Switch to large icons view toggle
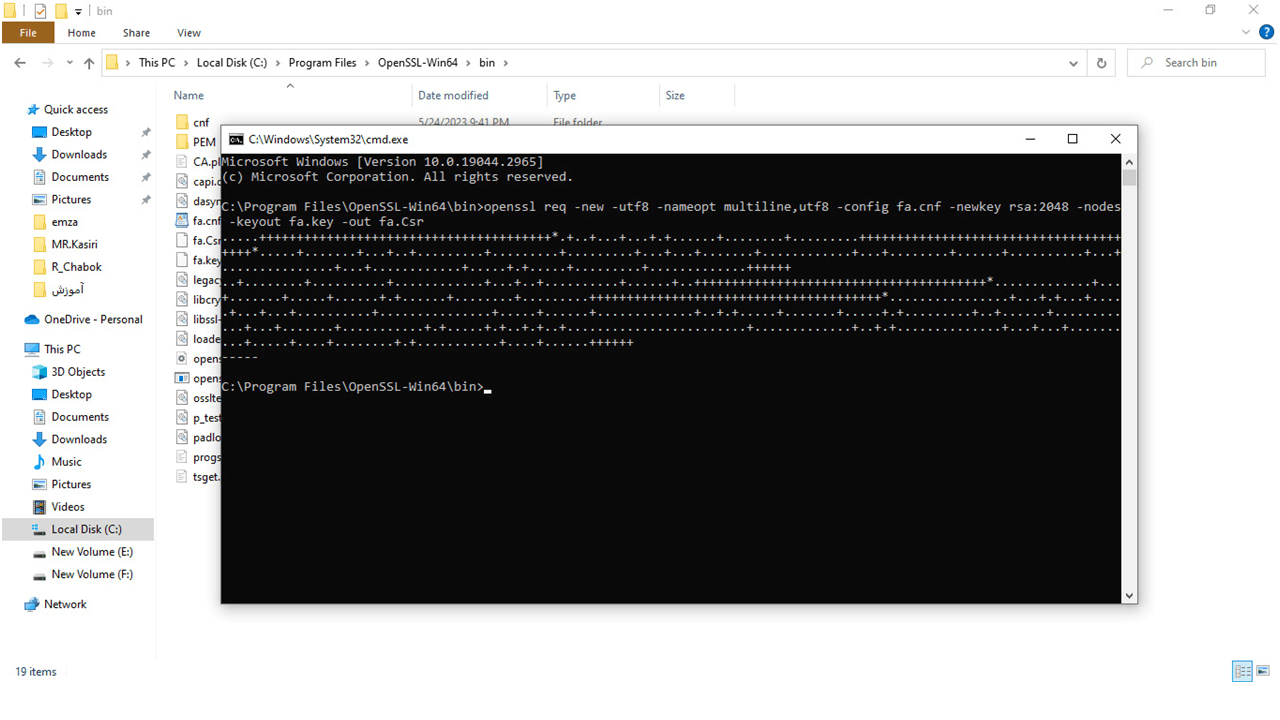 1263,671
